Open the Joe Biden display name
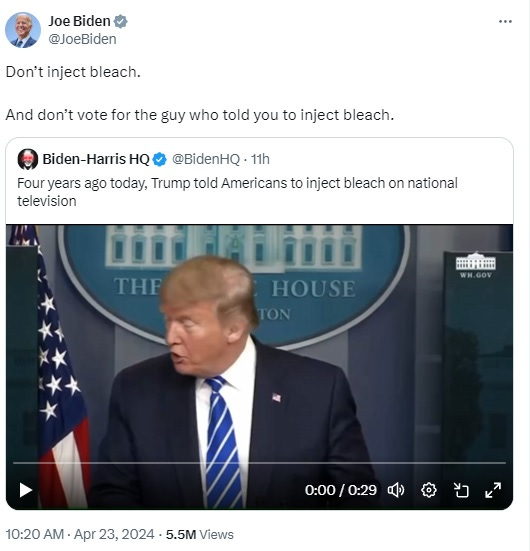Image resolution: width=530 pixels, height=551 pixels. tap(79, 21)
